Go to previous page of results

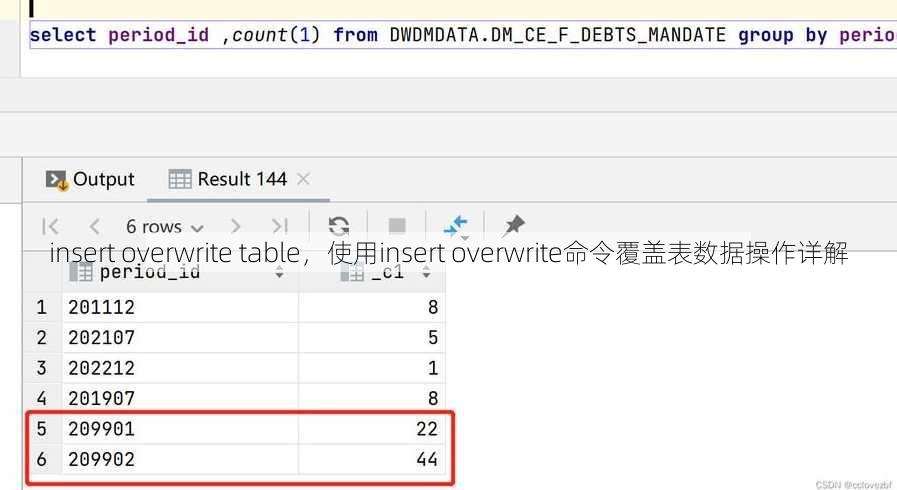pyautogui.click(x=94, y=226)
